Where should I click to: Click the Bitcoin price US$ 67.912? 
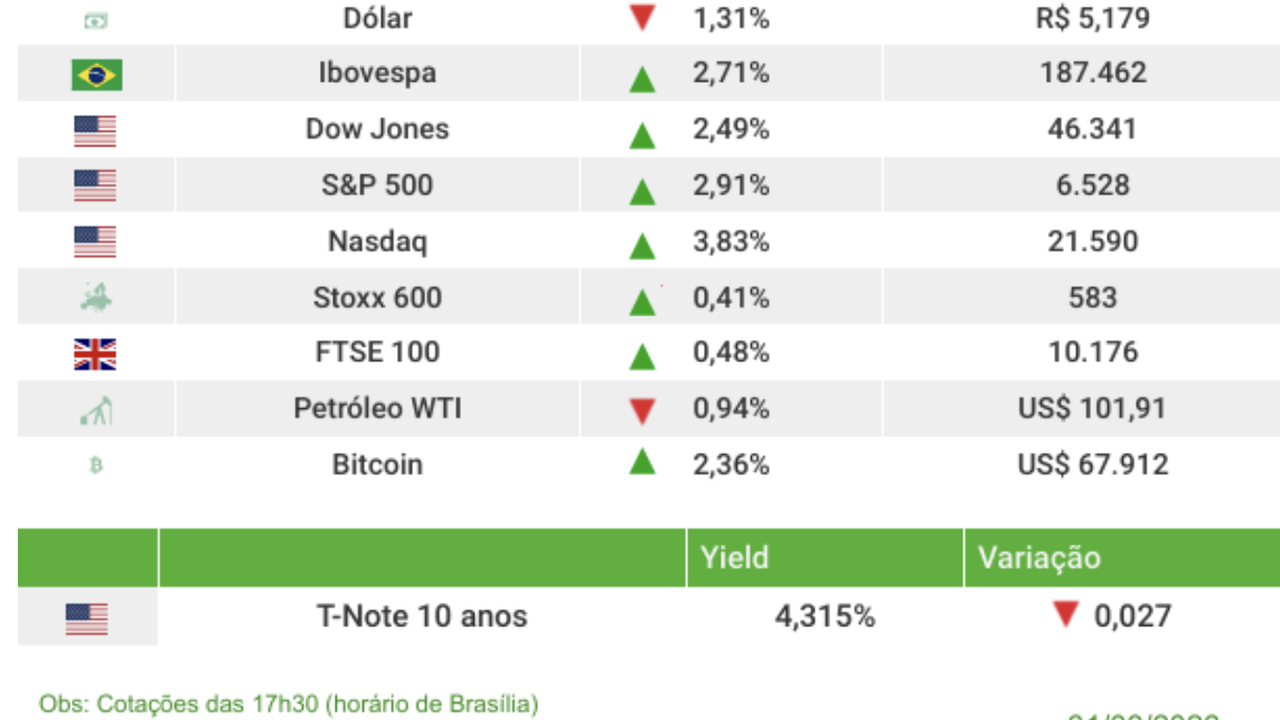coord(1092,465)
